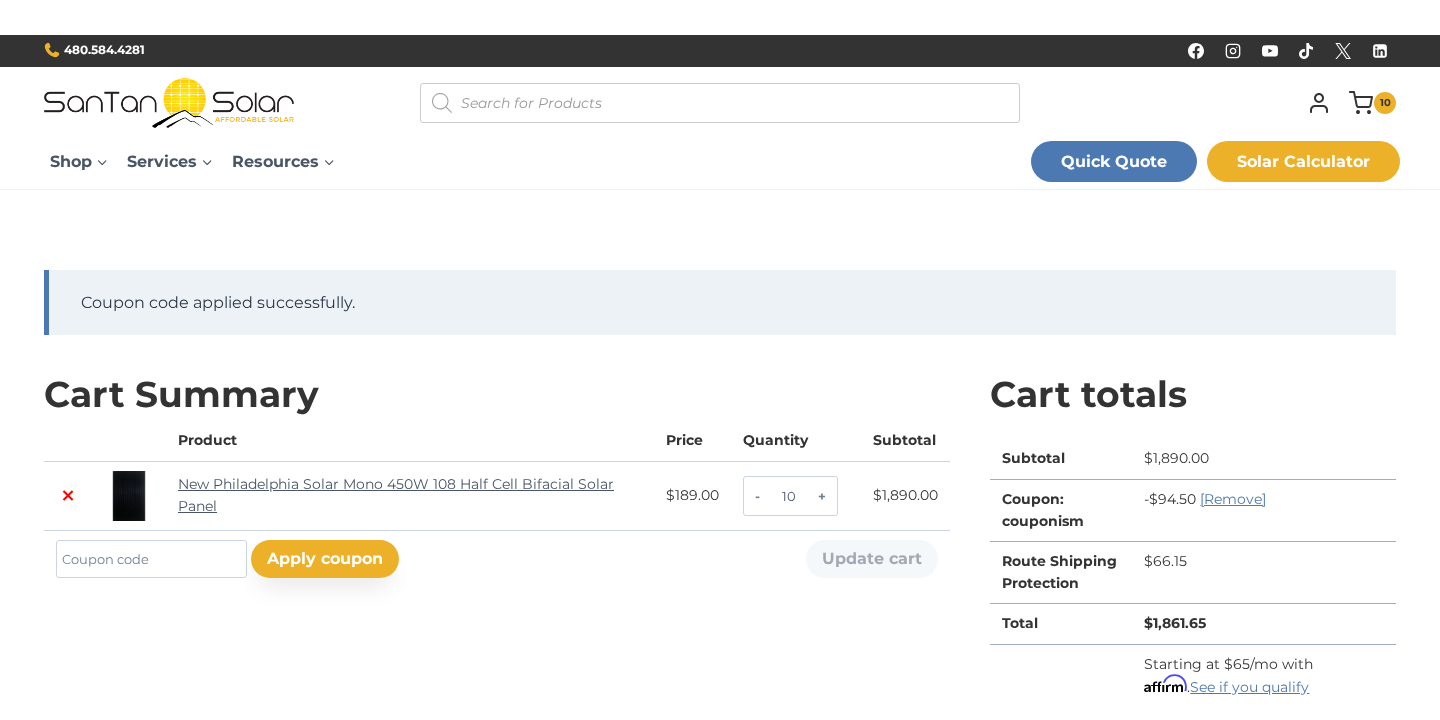The height and width of the screenshot is (720, 1440).
Task: Open the Instagram social icon
Action: point(1233,51)
